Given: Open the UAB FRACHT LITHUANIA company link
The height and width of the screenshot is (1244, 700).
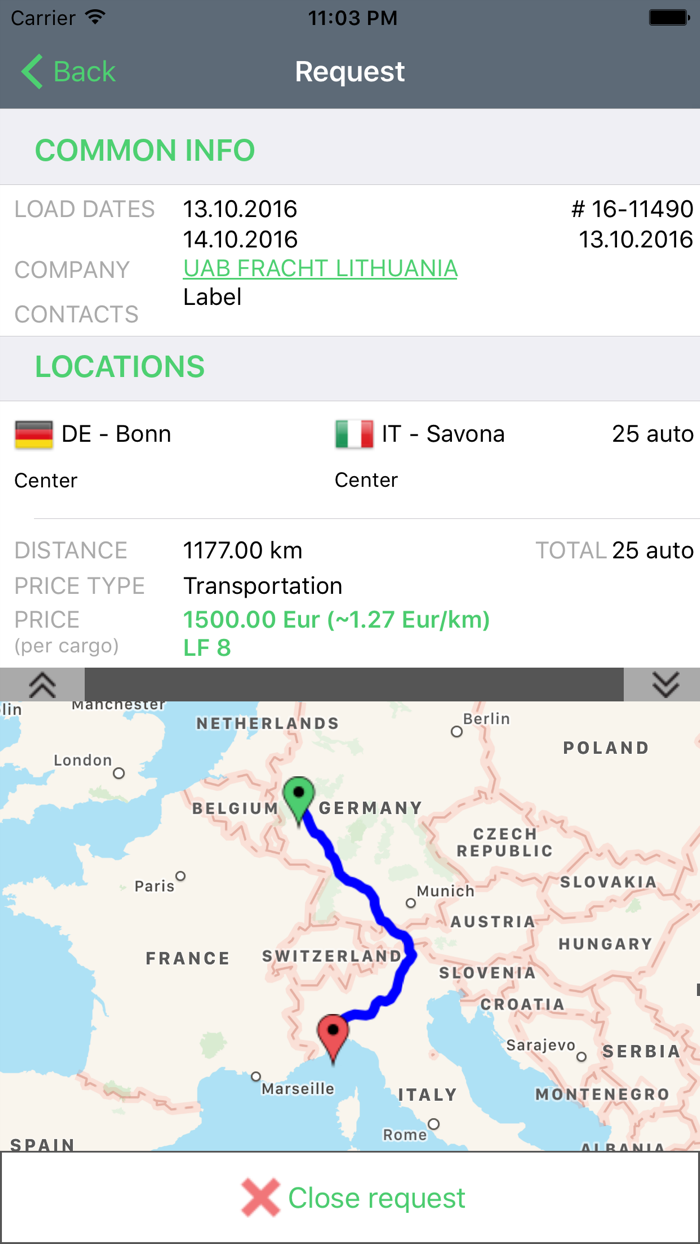Looking at the screenshot, I should pyautogui.click(x=320, y=268).
